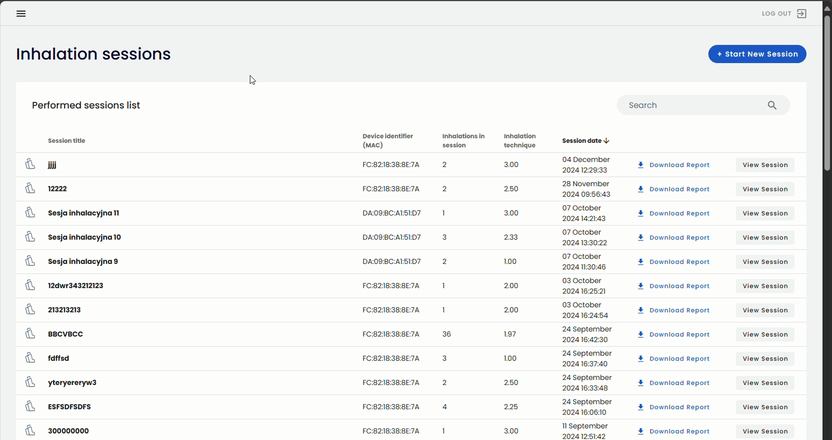View Session for 12222
Image resolution: width=832 pixels, height=440 pixels.
(765, 189)
